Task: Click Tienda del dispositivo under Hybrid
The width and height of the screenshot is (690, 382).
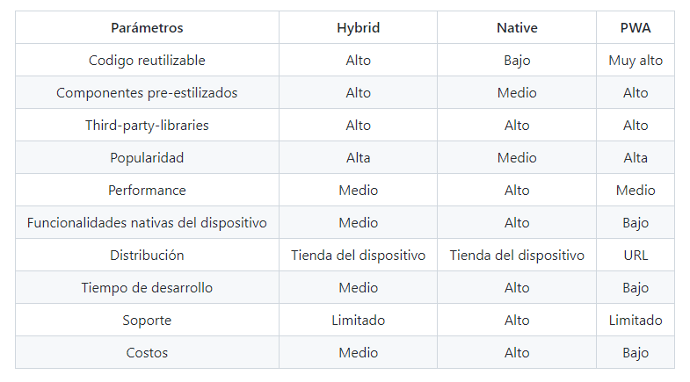Action: [x=358, y=255]
